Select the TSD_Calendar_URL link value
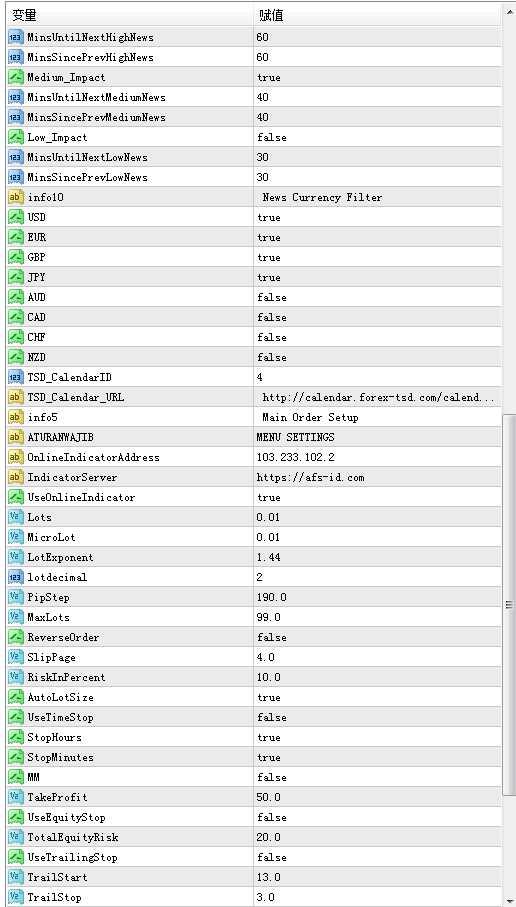Image resolution: width=516 pixels, height=907 pixels. tap(378, 398)
